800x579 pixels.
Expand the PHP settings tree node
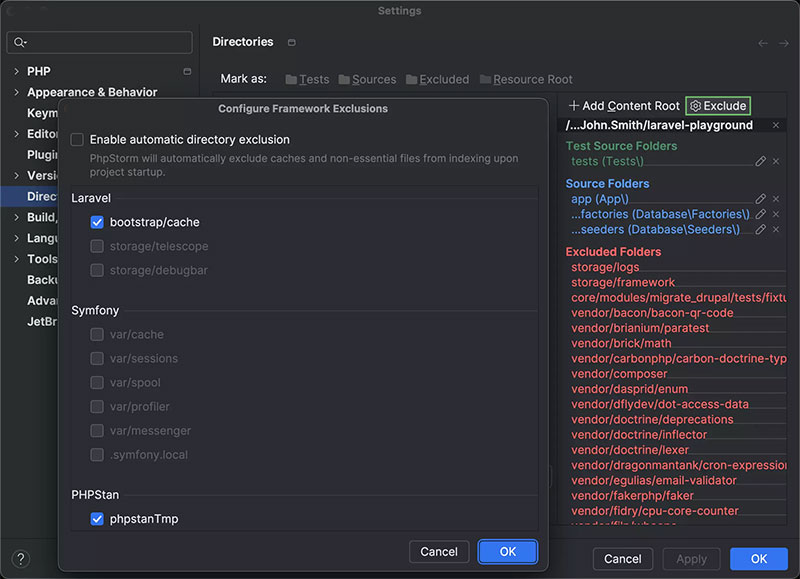point(16,71)
